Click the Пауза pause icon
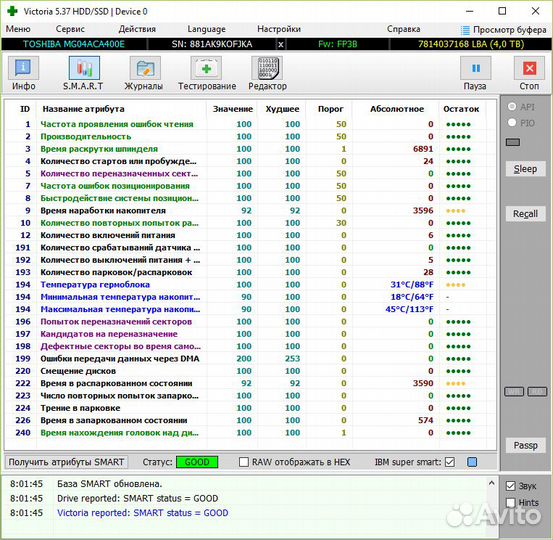This screenshot has width=553, height=540. [x=475, y=68]
